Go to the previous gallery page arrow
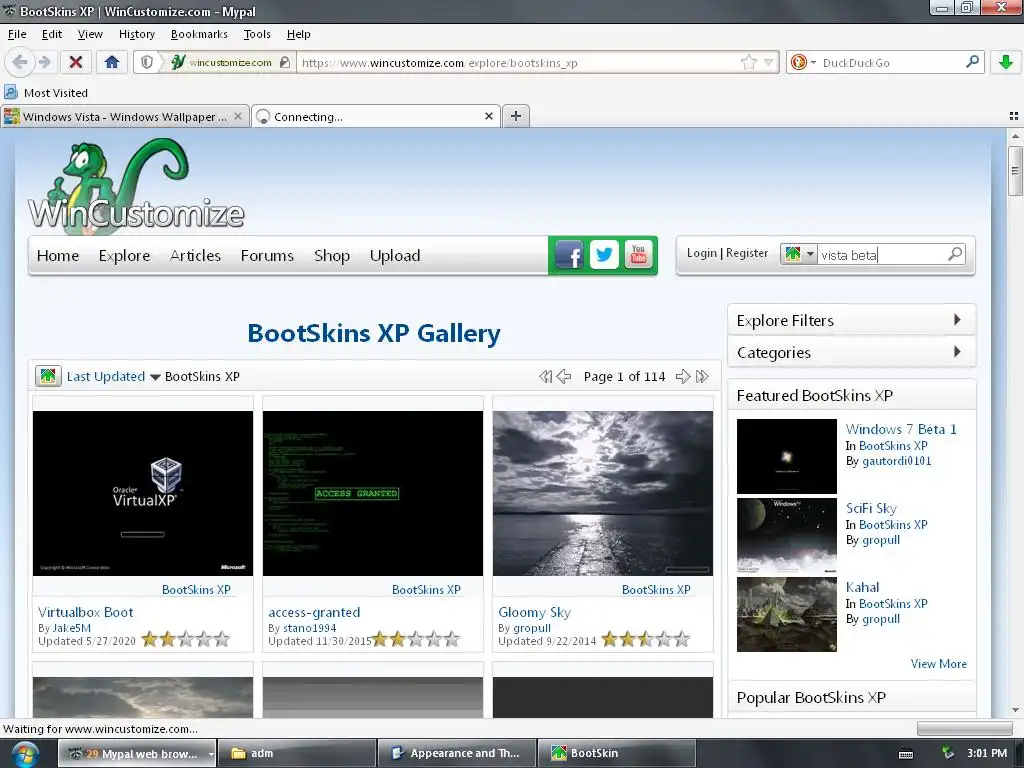Image resolution: width=1024 pixels, height=768 pixels. pyautogui.click(x=564, y=377)
